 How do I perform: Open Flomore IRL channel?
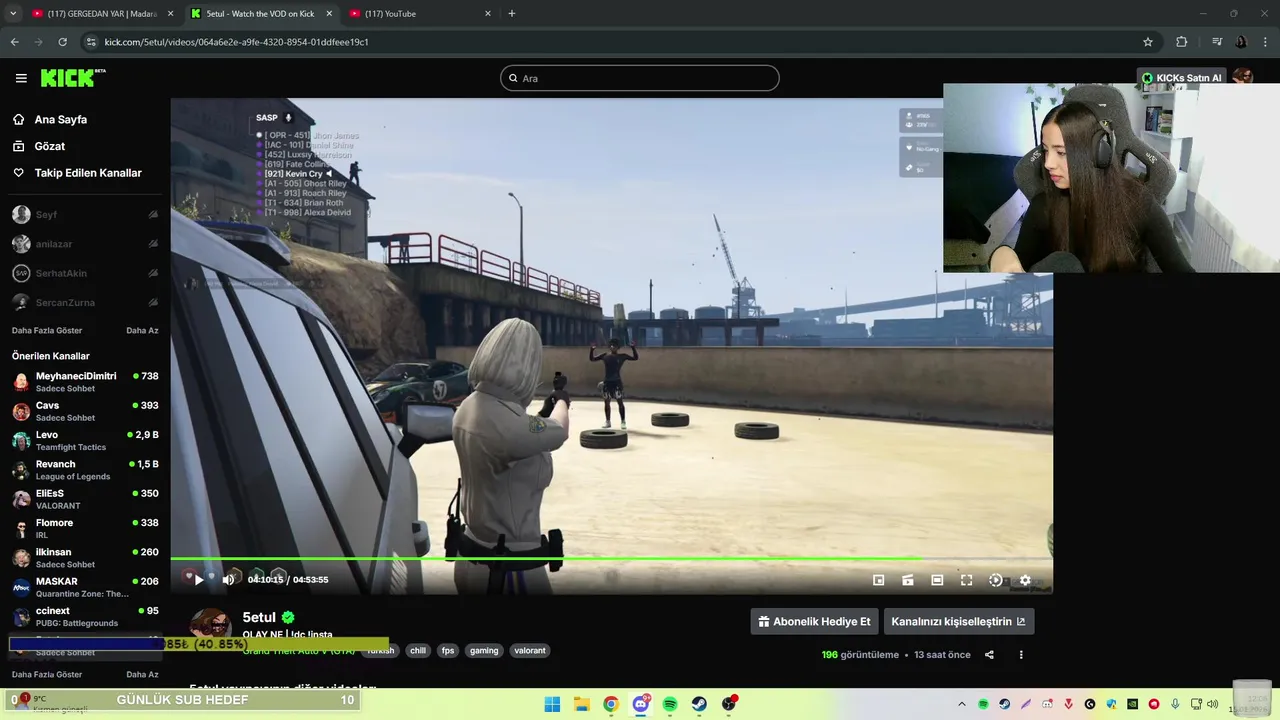coord(85,528)
